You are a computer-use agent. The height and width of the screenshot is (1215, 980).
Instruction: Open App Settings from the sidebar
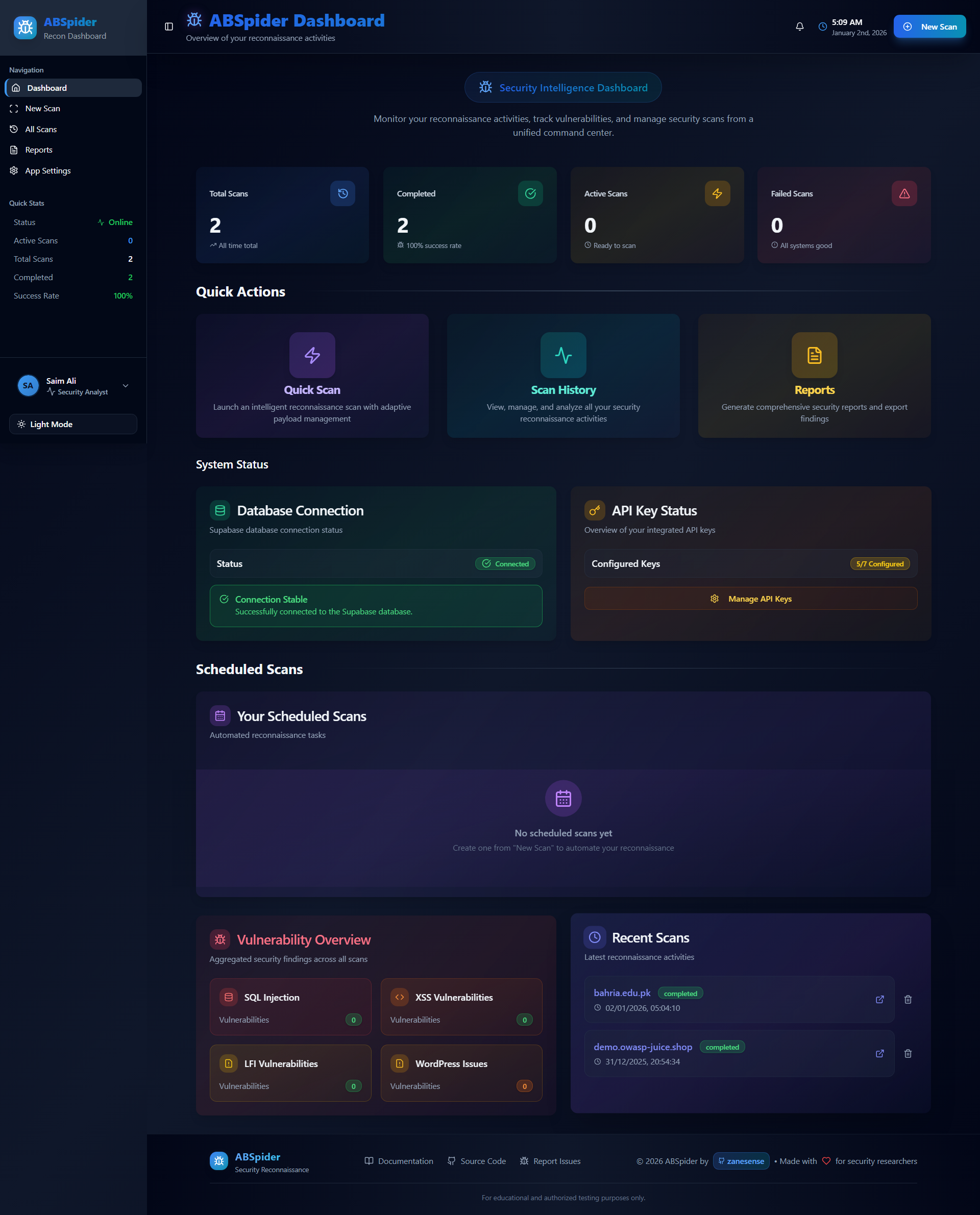(x=48, y=170)
